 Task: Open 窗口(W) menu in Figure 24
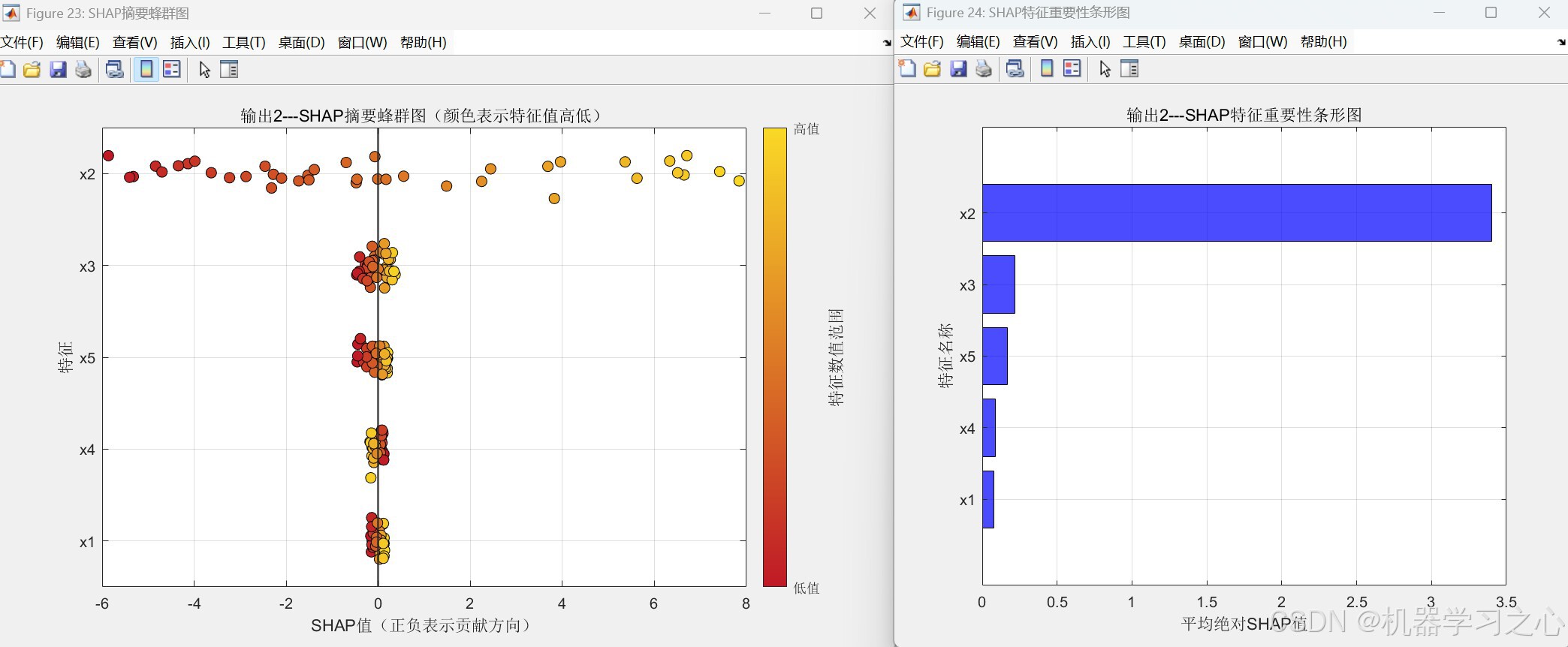(x=1263, y=42)
